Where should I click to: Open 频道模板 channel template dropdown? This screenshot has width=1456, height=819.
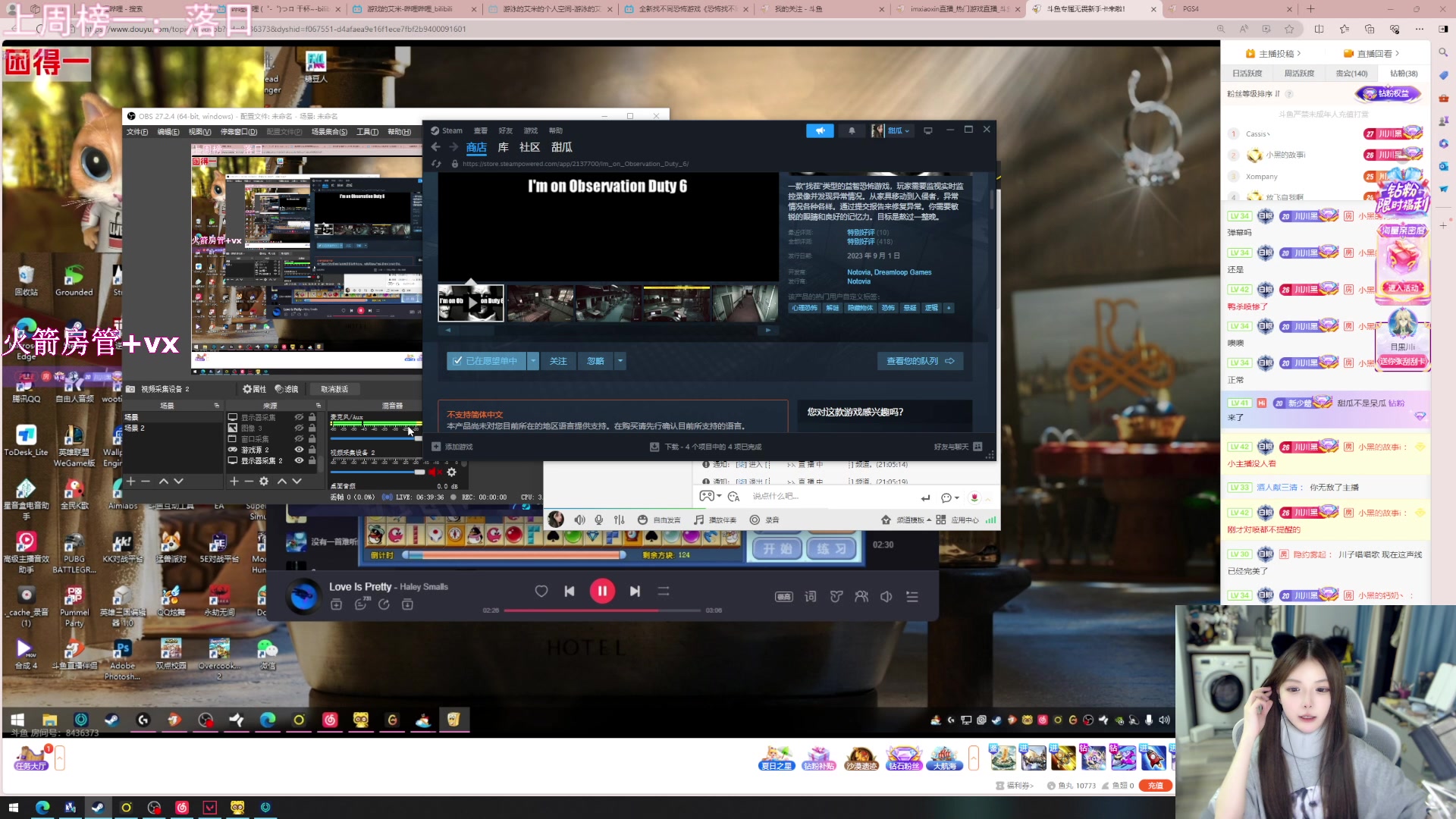pos(906,520)
